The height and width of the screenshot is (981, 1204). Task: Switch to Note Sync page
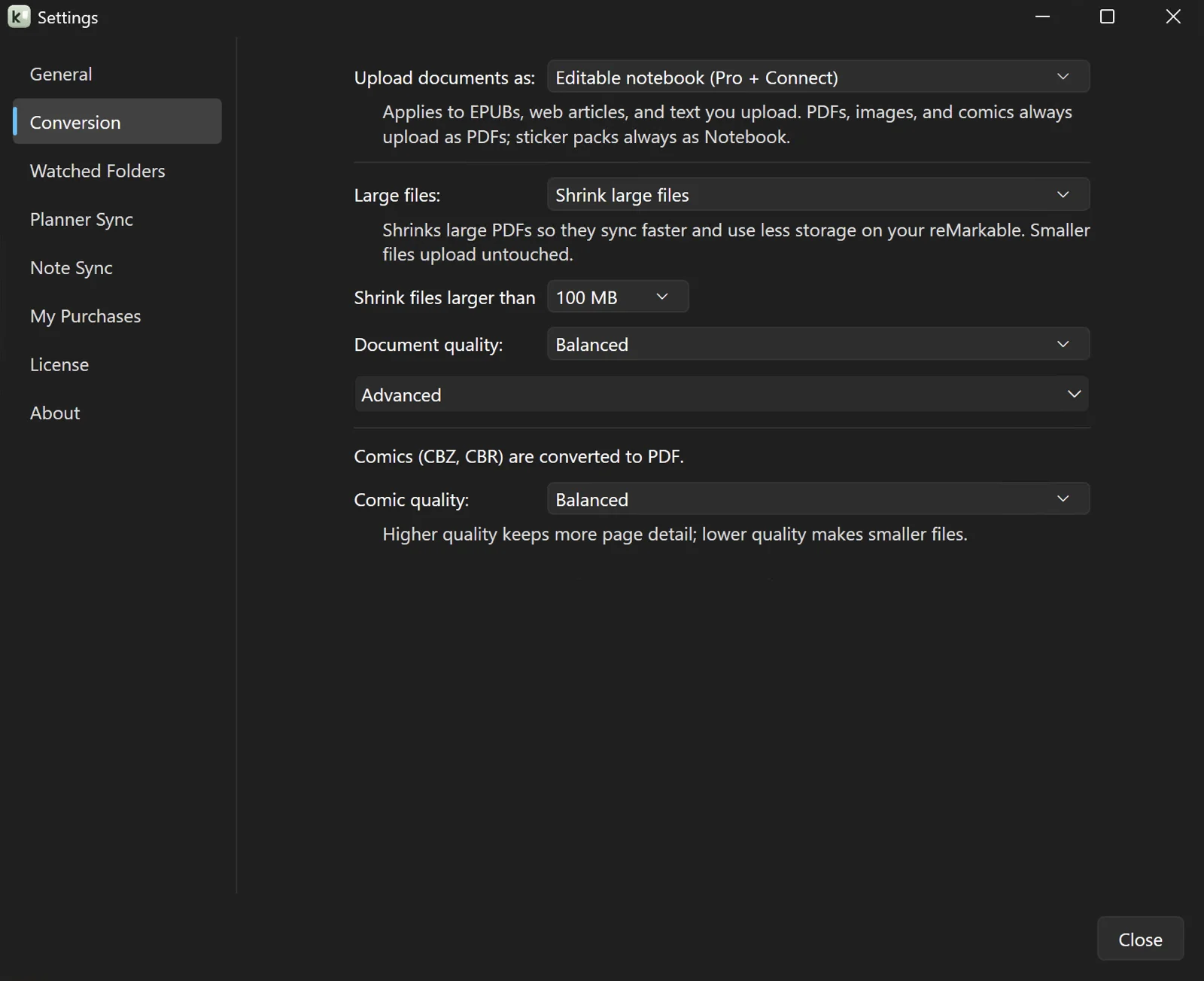[117, 267]
